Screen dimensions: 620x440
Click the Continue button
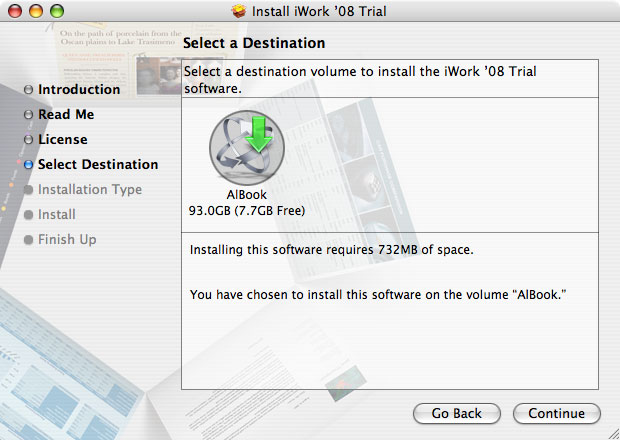557,414
